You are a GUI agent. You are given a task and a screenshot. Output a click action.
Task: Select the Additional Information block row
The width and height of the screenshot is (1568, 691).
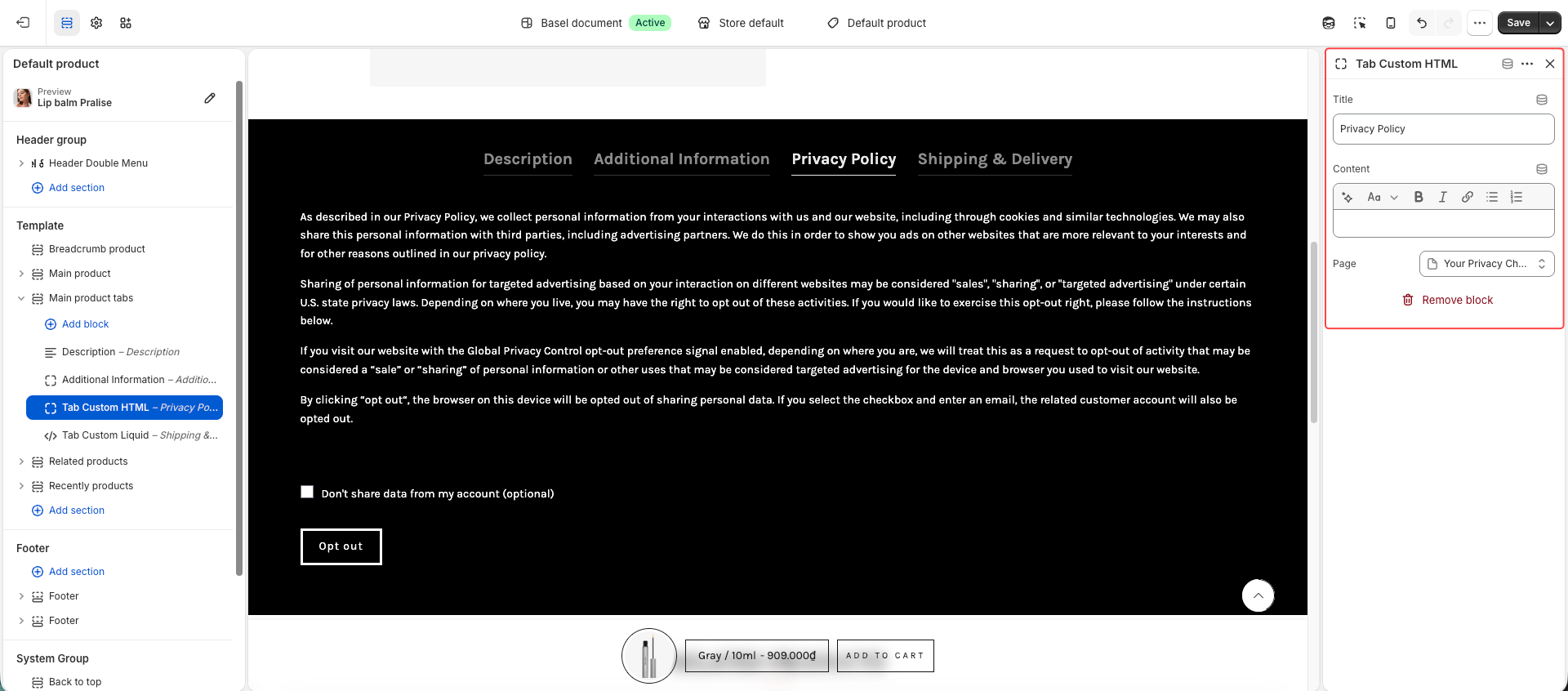point(124,380)
